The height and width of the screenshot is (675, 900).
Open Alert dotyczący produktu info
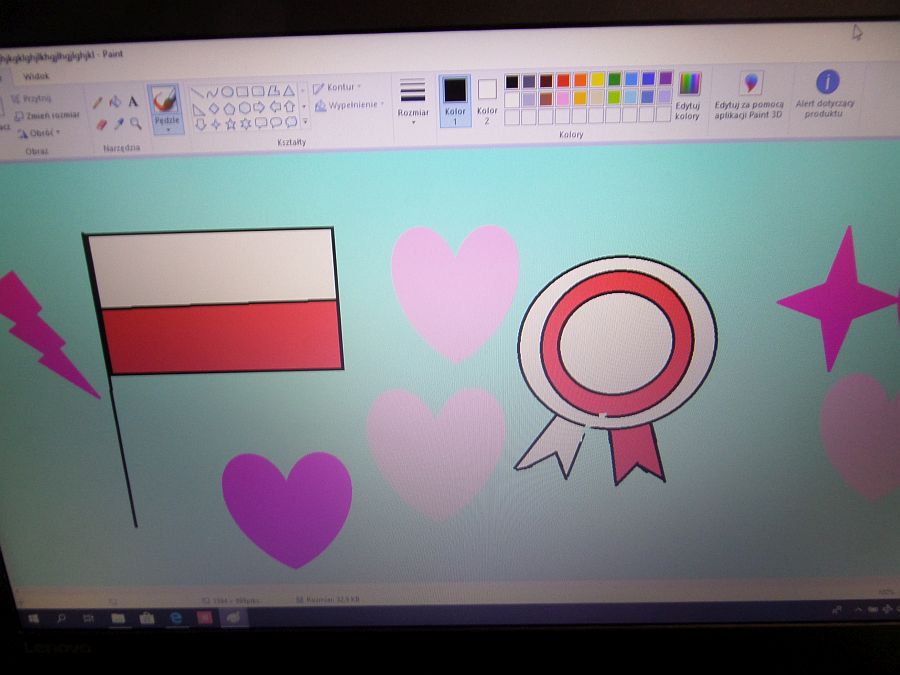click(x=826, y=95)
